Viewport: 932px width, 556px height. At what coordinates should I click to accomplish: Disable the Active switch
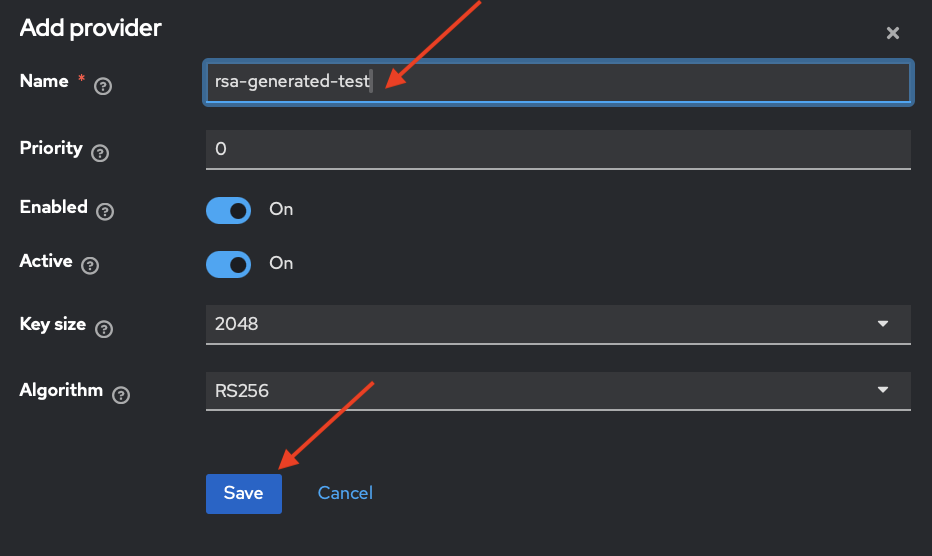coord(228,263)
